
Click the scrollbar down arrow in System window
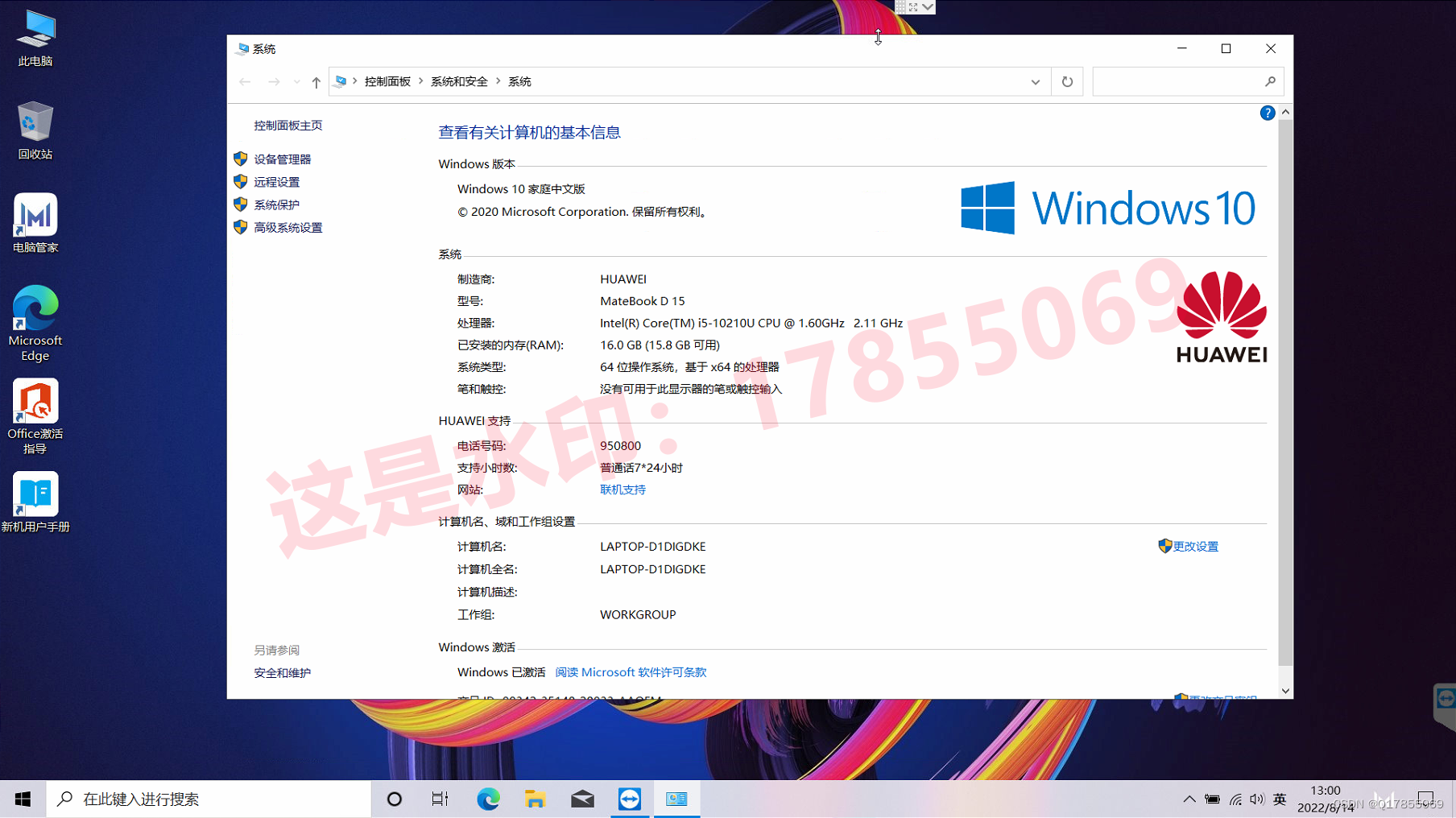[x=1285, y=691]
